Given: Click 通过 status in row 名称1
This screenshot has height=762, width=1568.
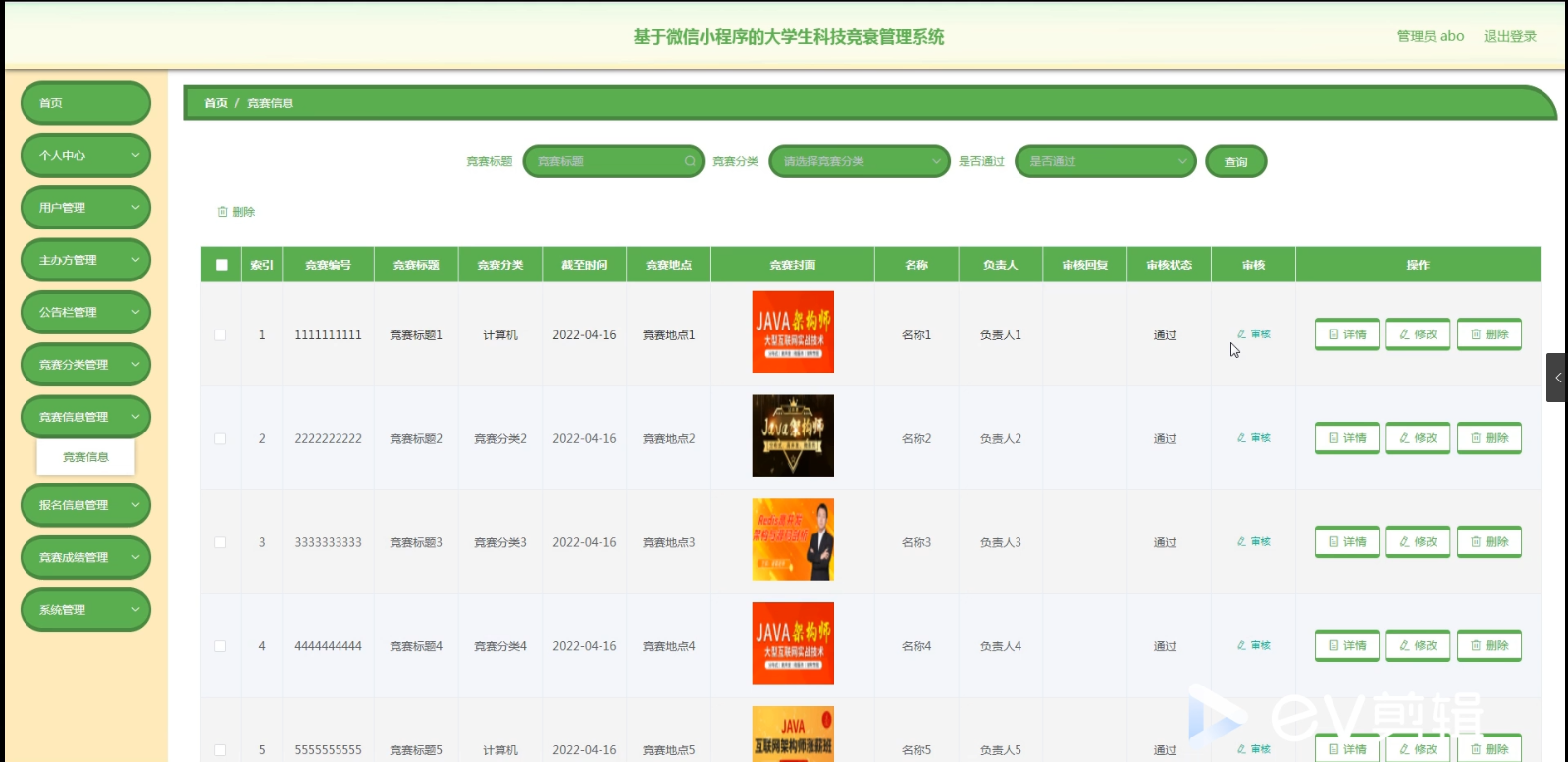Looking at the screenshot, I should (1165, 335).
